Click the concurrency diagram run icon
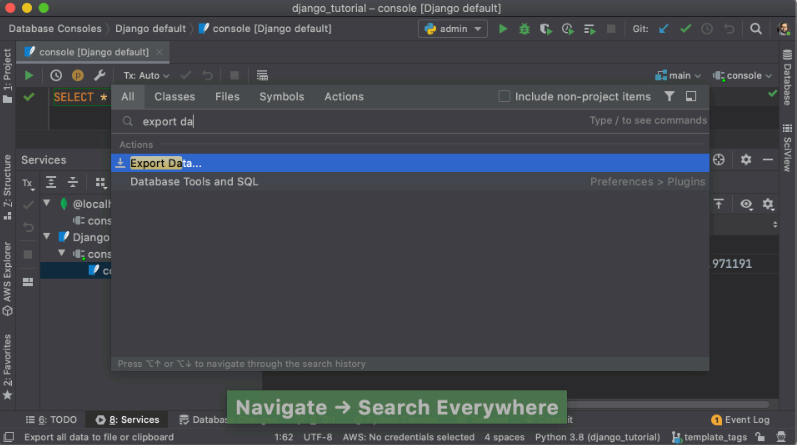 (x=590, y=29)
